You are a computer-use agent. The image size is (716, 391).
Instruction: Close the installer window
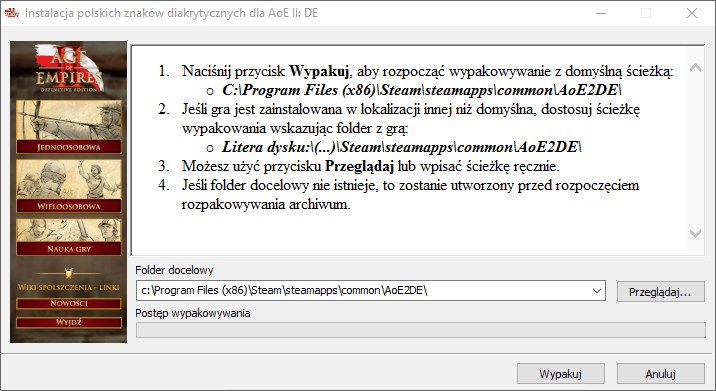click(x=692, y=13)
